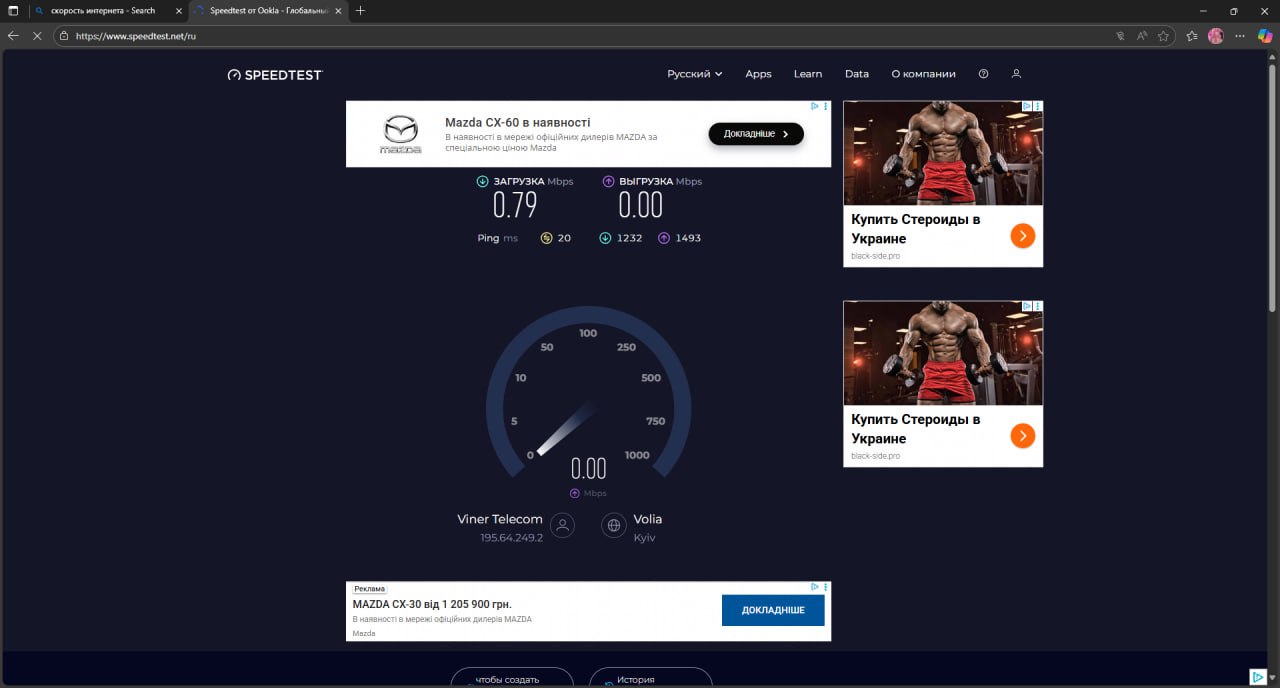Image resolution: width=1280 pixels, height=688 pixels.
Task: Click orange arrow on lower steroids ad
Action: 1022,436
